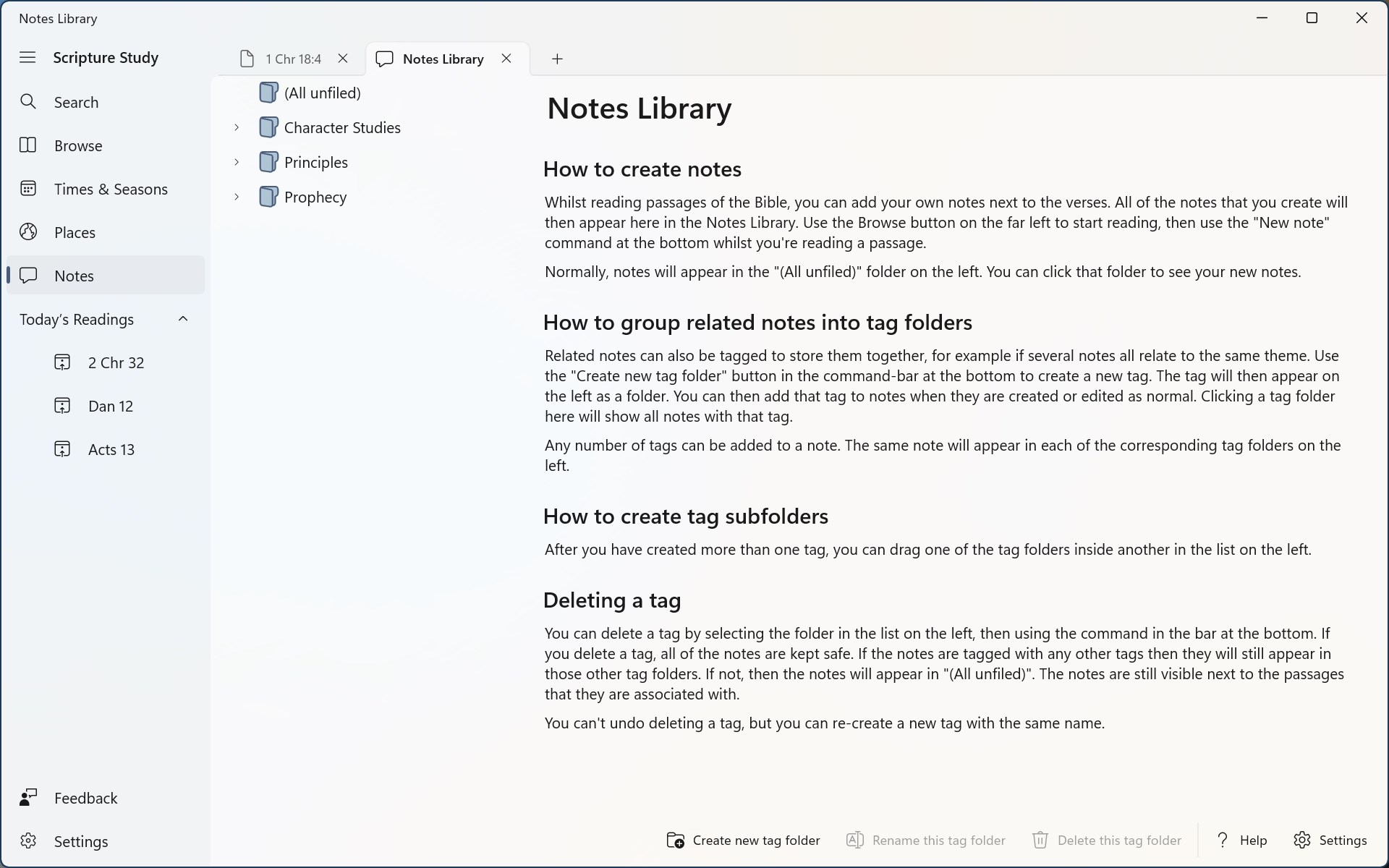Open Browse book icon in sidebar
The height and width of the screenshot is (868, 1389).
28,145
